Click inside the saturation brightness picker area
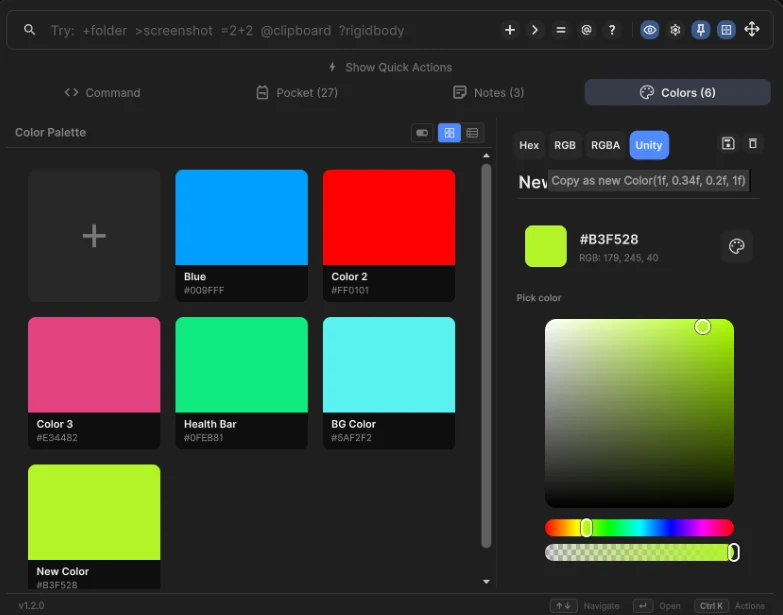The image size is (783, 615). 639,413
